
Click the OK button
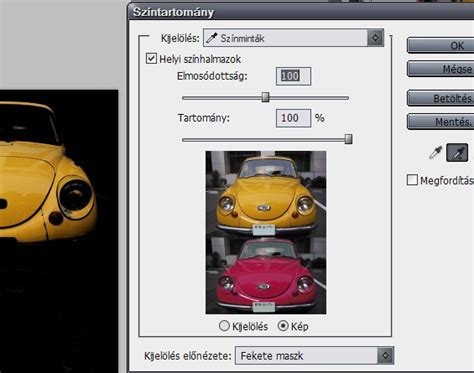(x=441, y=45)
